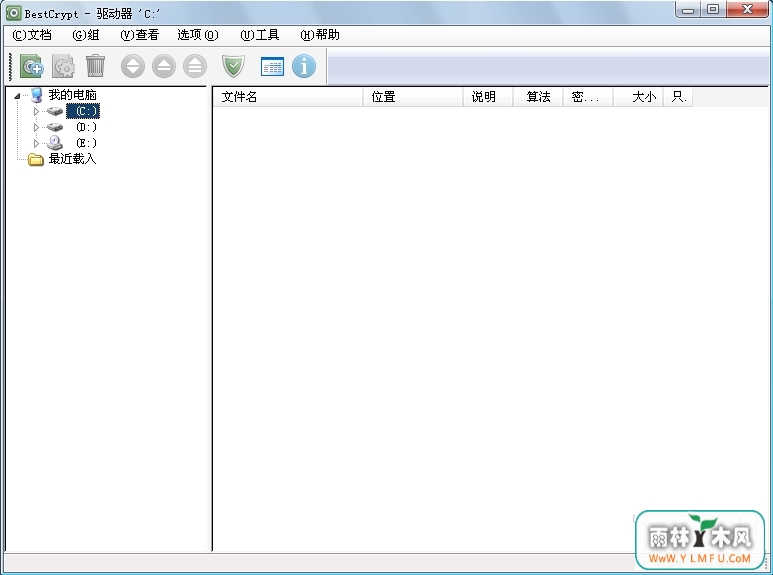Click the dismount all icon
Viewport: 773px width, 575px height.
coord(195,66)
